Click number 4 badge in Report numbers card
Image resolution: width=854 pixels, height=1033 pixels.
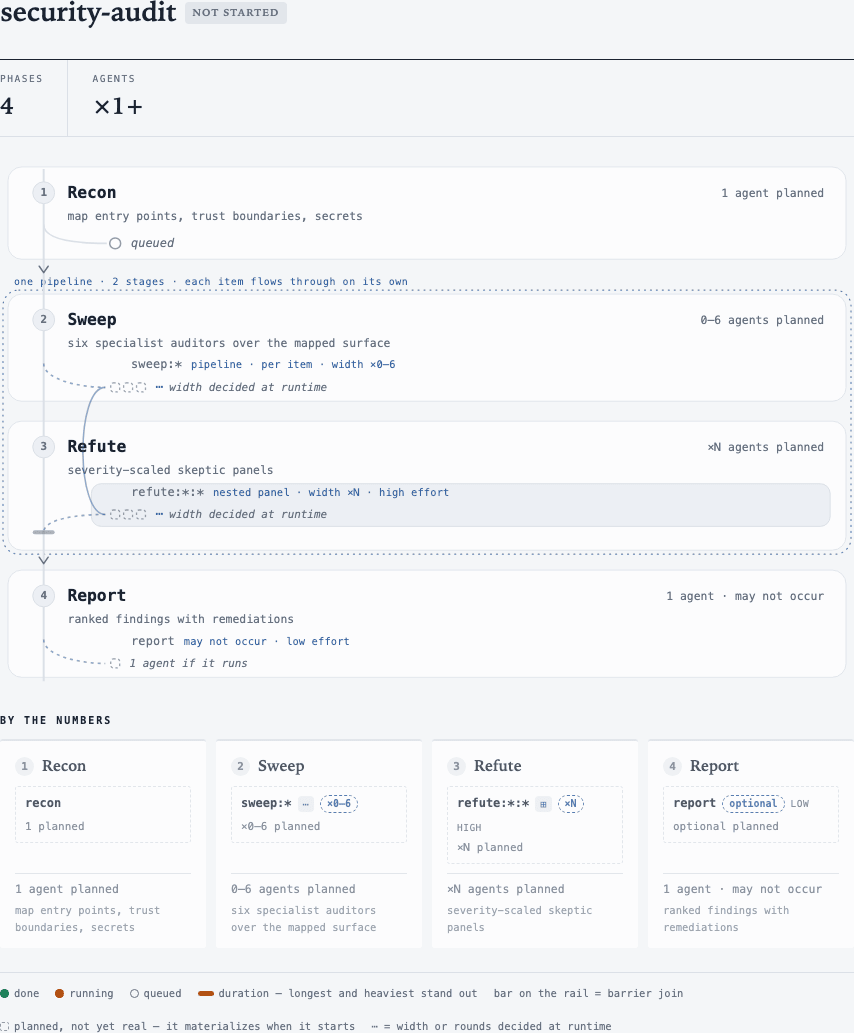click(672, 766)
